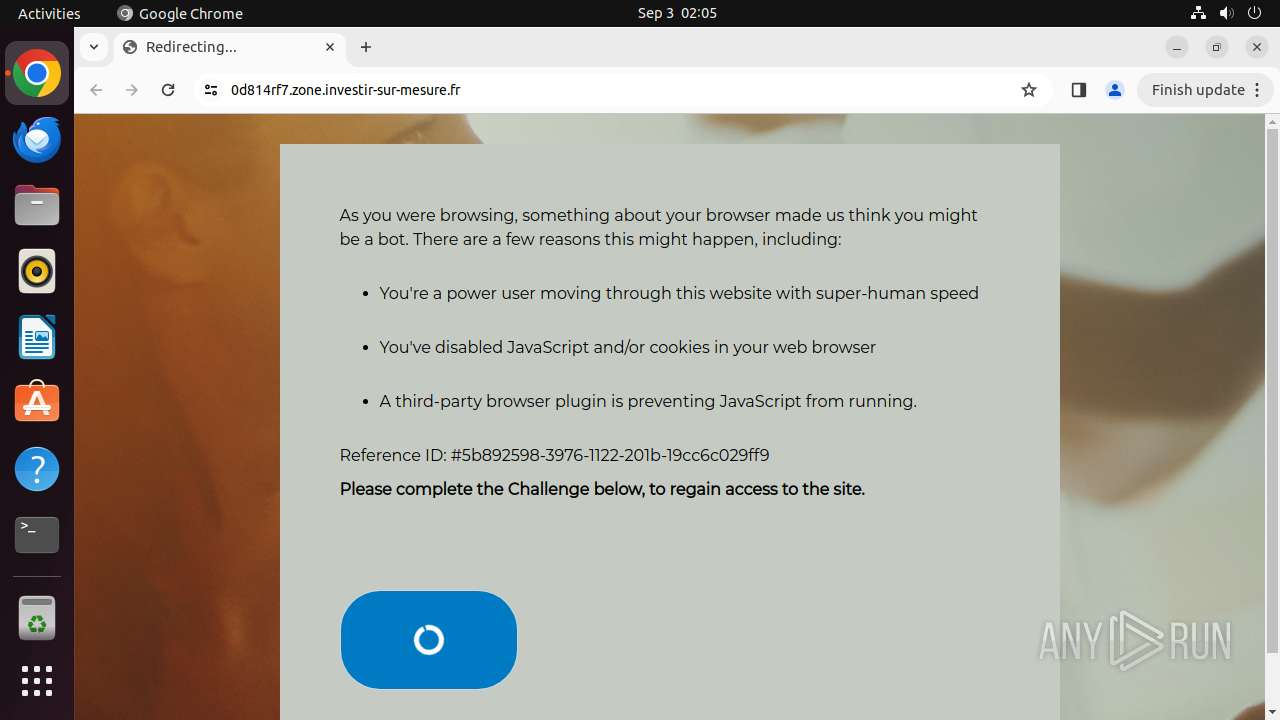This screenshot has width=1280, height=720.
Task: Click the blue loading challenge button
Action: tap(429, 640)
